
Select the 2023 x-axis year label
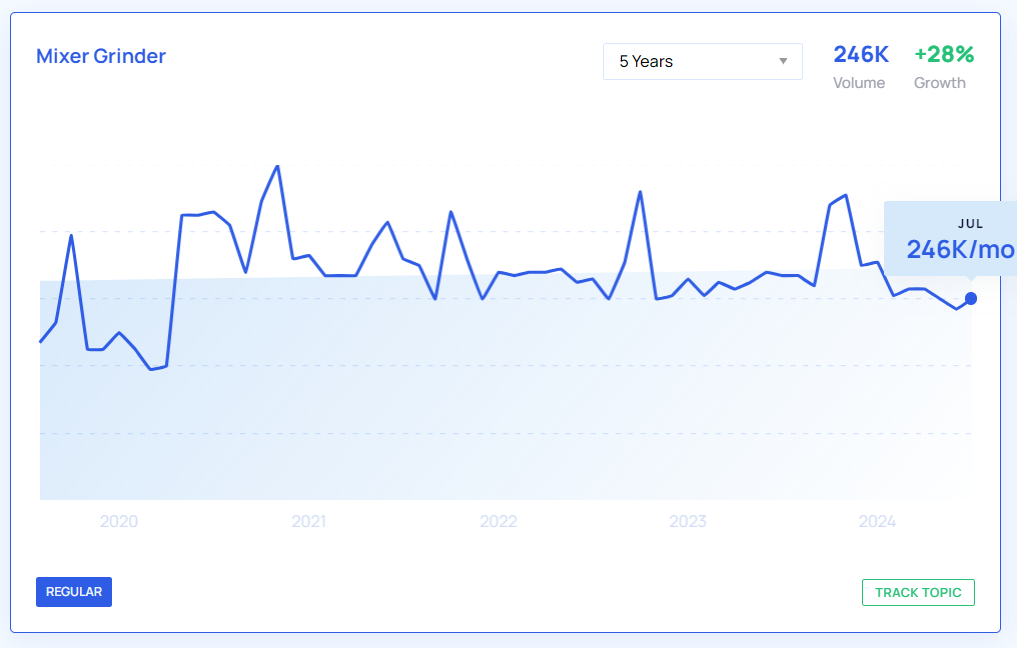687,521
